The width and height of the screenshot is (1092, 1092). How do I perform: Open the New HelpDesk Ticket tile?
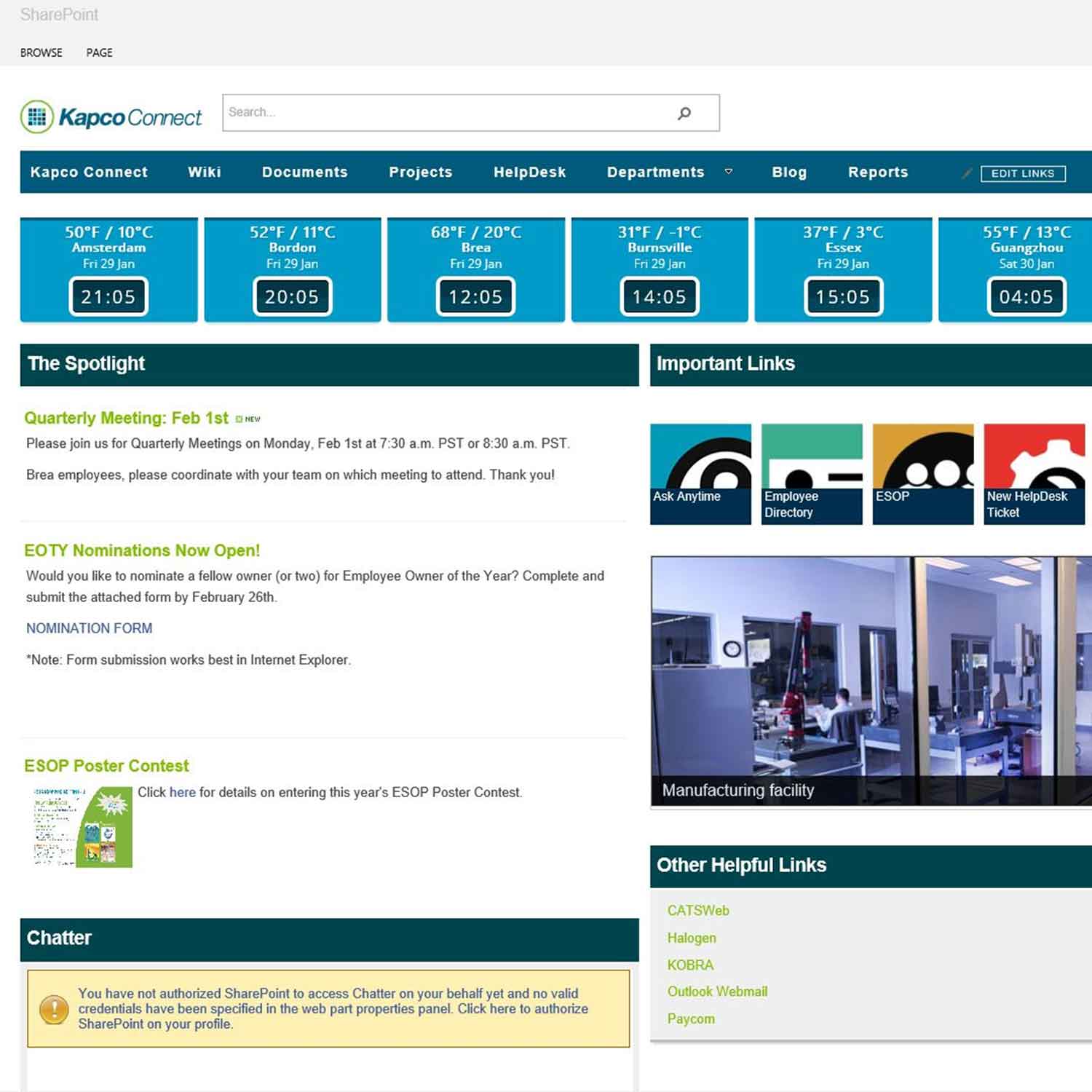click(x=1034, y=473)
